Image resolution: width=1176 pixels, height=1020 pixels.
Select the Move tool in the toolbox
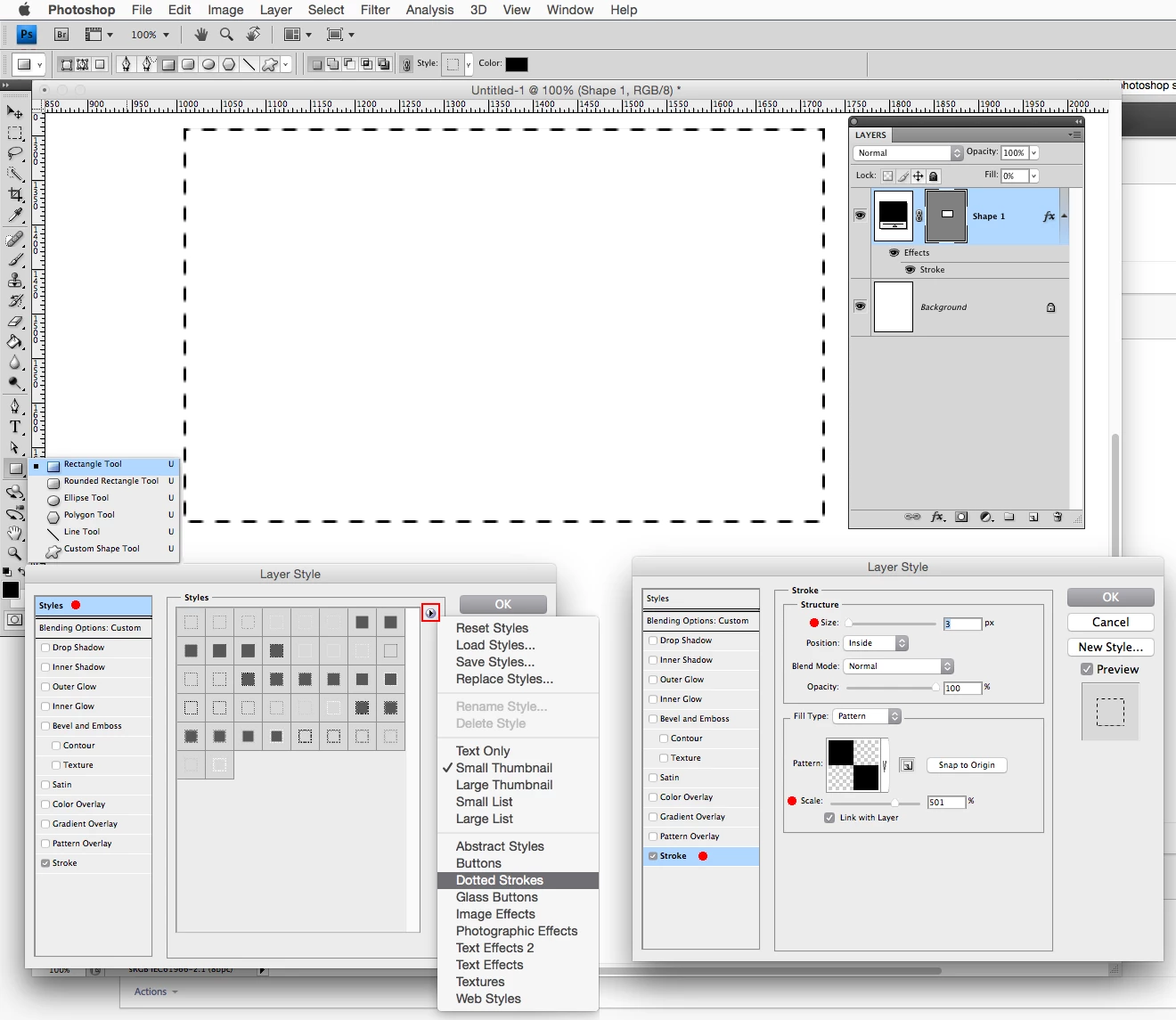pos(15,112)
